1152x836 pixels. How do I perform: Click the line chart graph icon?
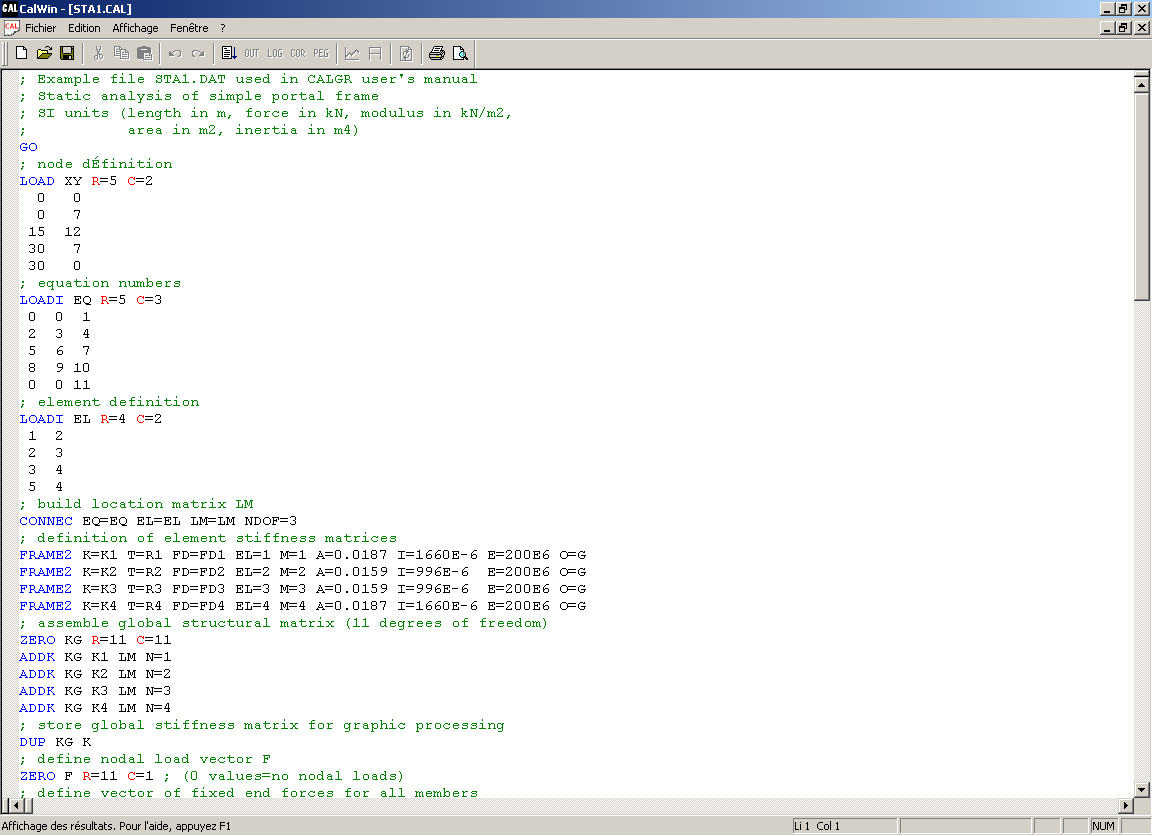(x=352, y=53)
